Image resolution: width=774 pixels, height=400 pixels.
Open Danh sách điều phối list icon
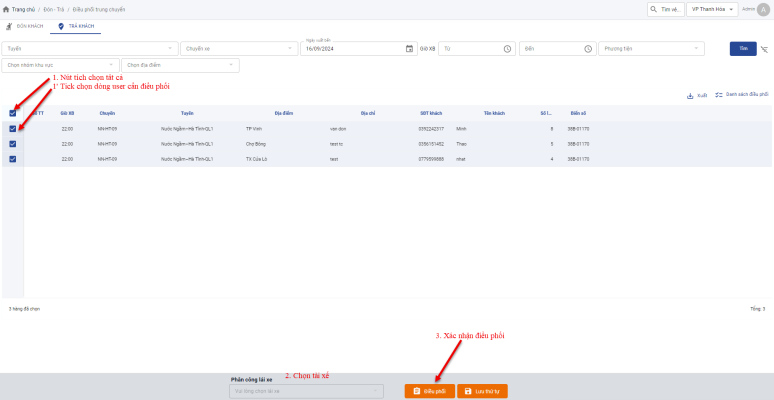pos(719,95)
